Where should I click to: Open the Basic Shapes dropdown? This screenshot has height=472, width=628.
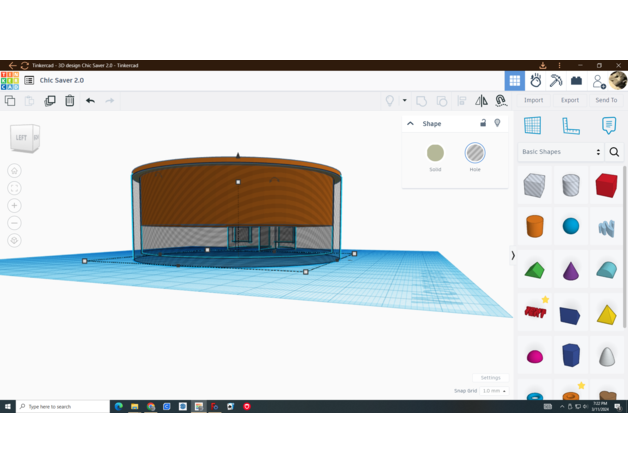pyautogui.click(x=560, y=152)
